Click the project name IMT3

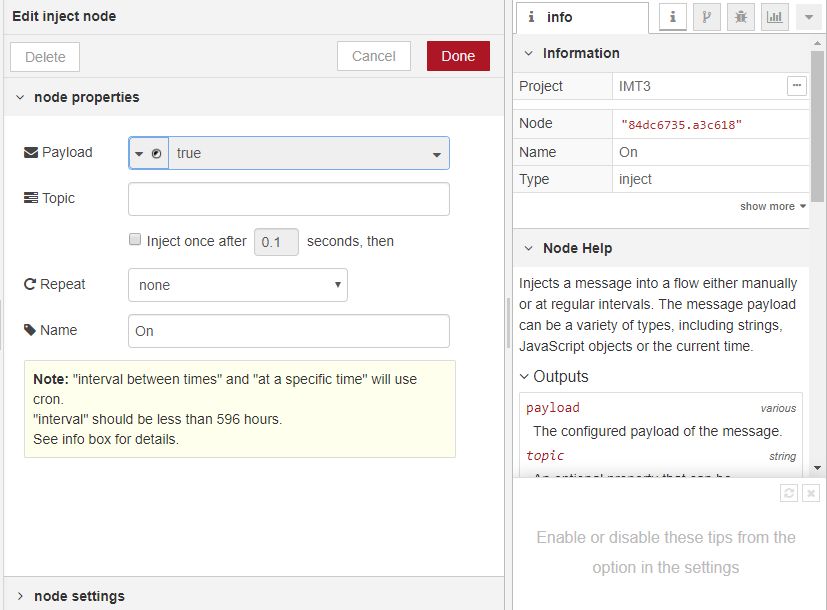634,86
